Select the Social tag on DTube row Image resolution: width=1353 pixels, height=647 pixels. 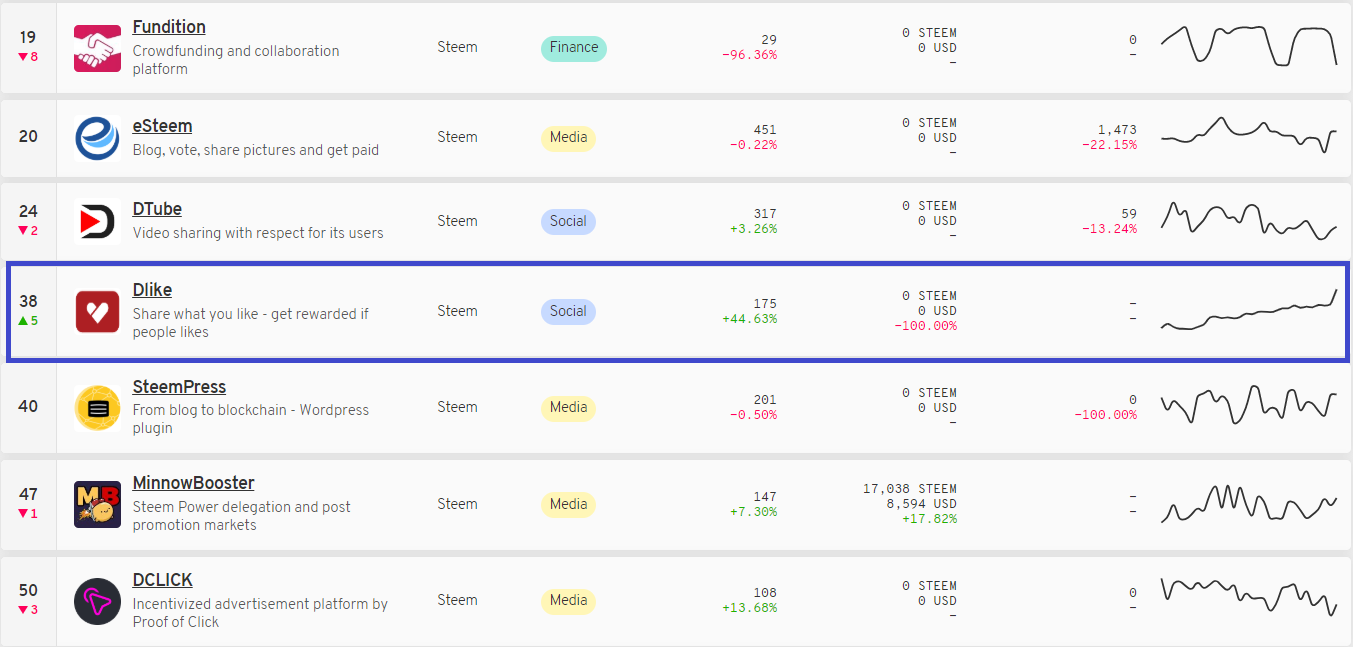pos(568,221)
